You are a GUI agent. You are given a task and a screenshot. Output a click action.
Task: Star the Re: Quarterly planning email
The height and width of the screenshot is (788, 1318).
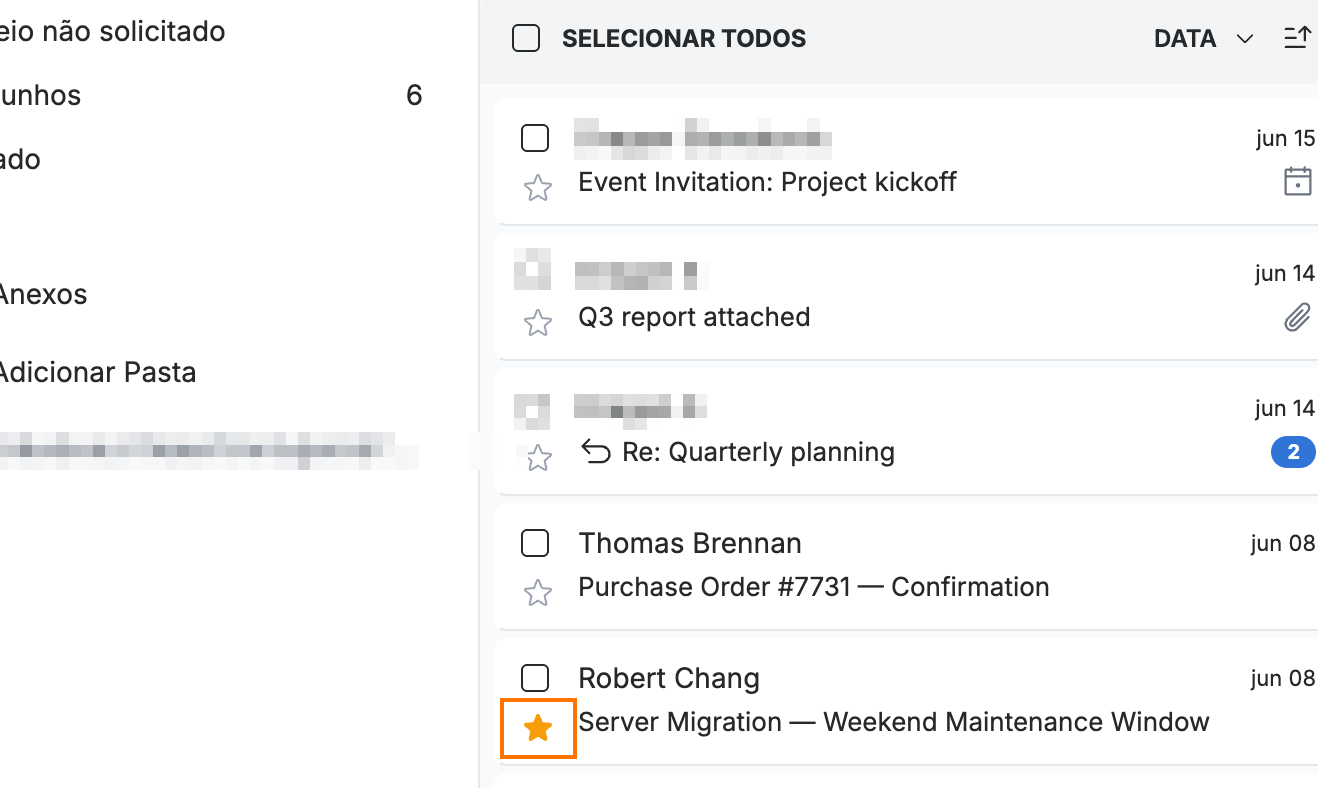[538, 458]
